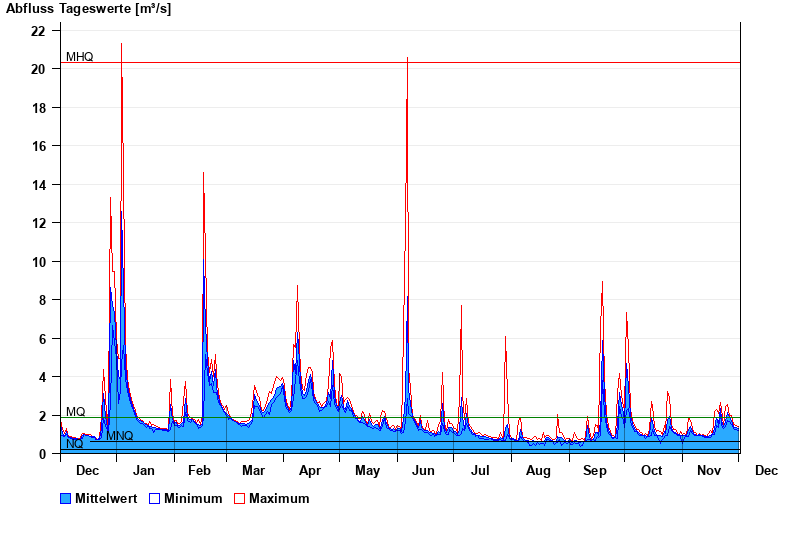Click the MNQ reference line label
800x550 pixels.
click(x=120, y=436)
